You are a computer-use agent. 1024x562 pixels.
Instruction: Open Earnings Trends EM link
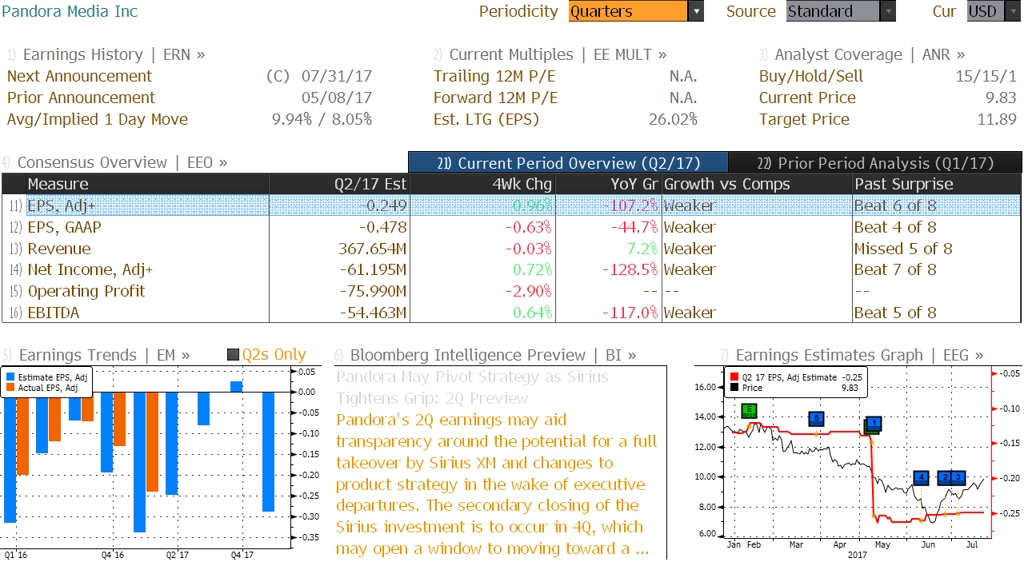(103, 354)
